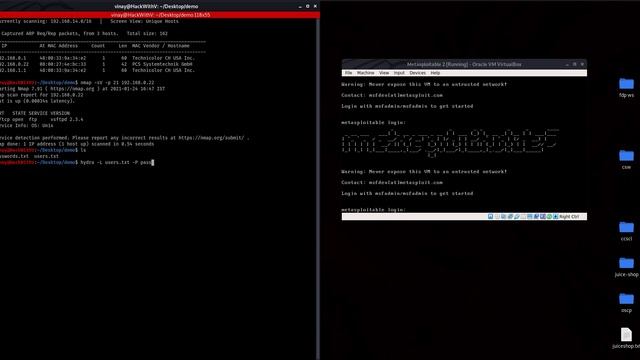This screenshot has height=360, width=640.
Task: Open the Input menu in VirtualBox window
Action: [399, 73]
